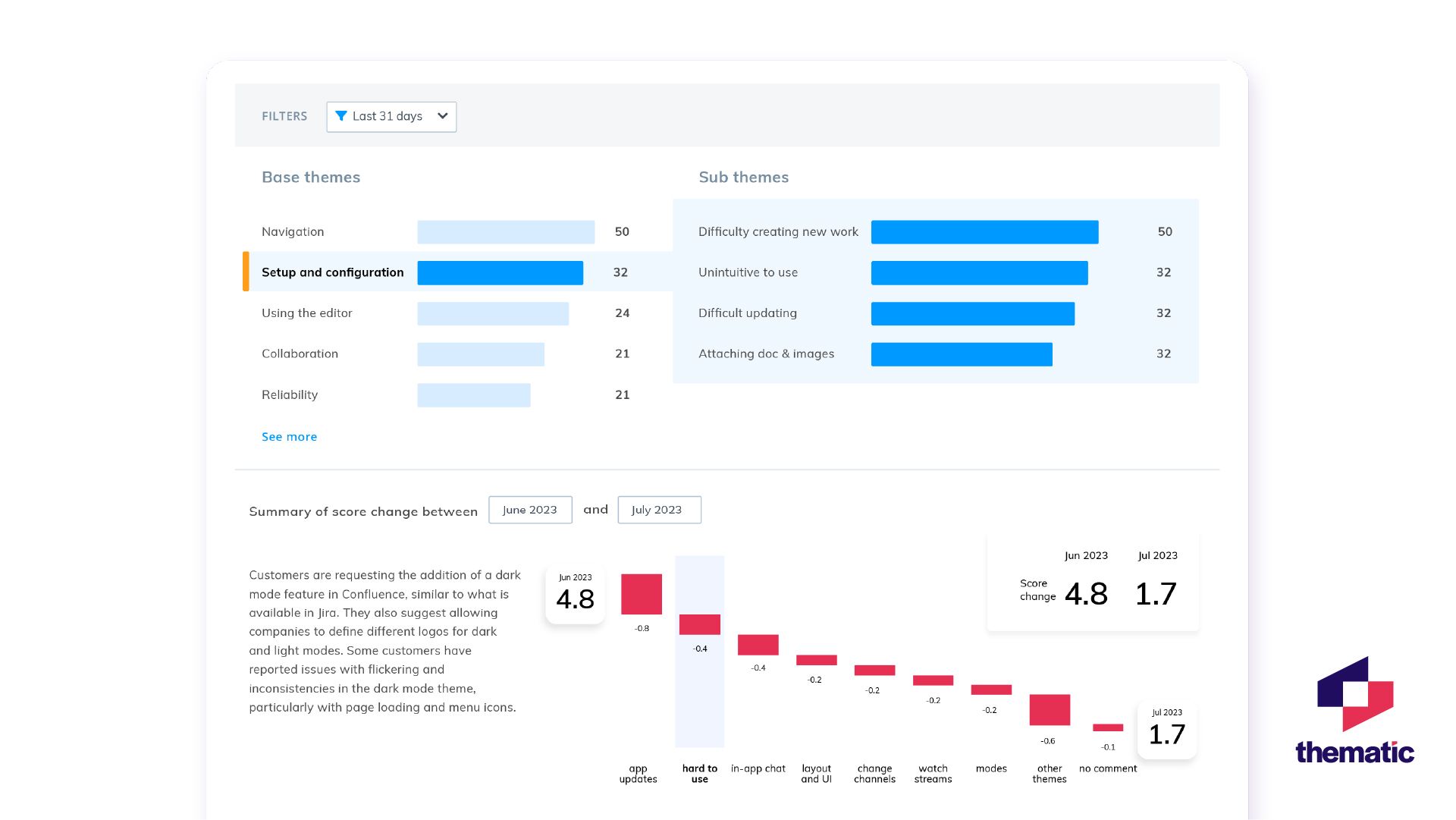Open the June 2023 date selector
The height and width of the screenshot is (820, 1456).
point(530,511)
